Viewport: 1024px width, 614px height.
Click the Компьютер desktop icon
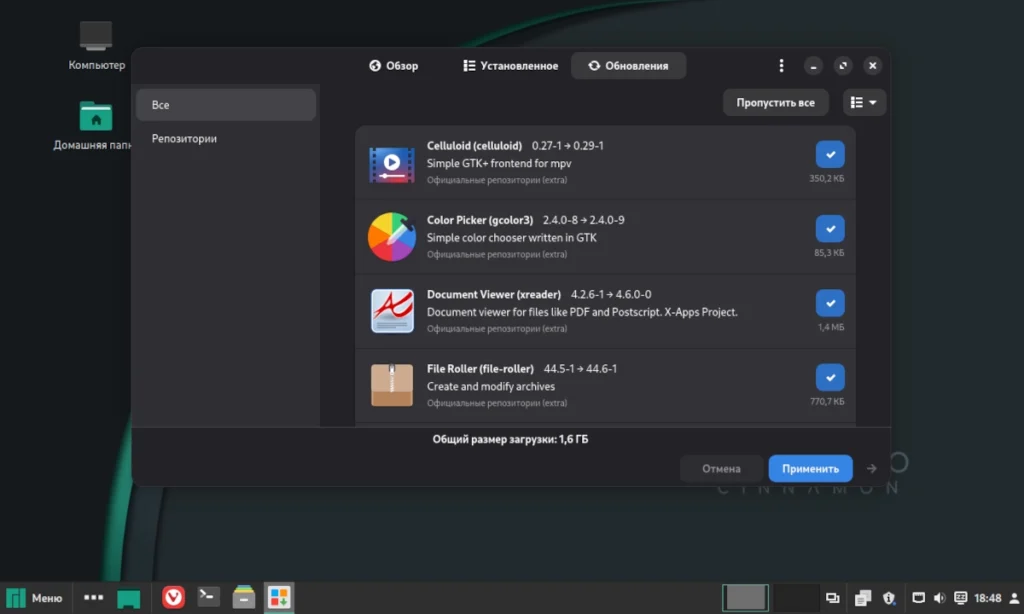[96, 46]
